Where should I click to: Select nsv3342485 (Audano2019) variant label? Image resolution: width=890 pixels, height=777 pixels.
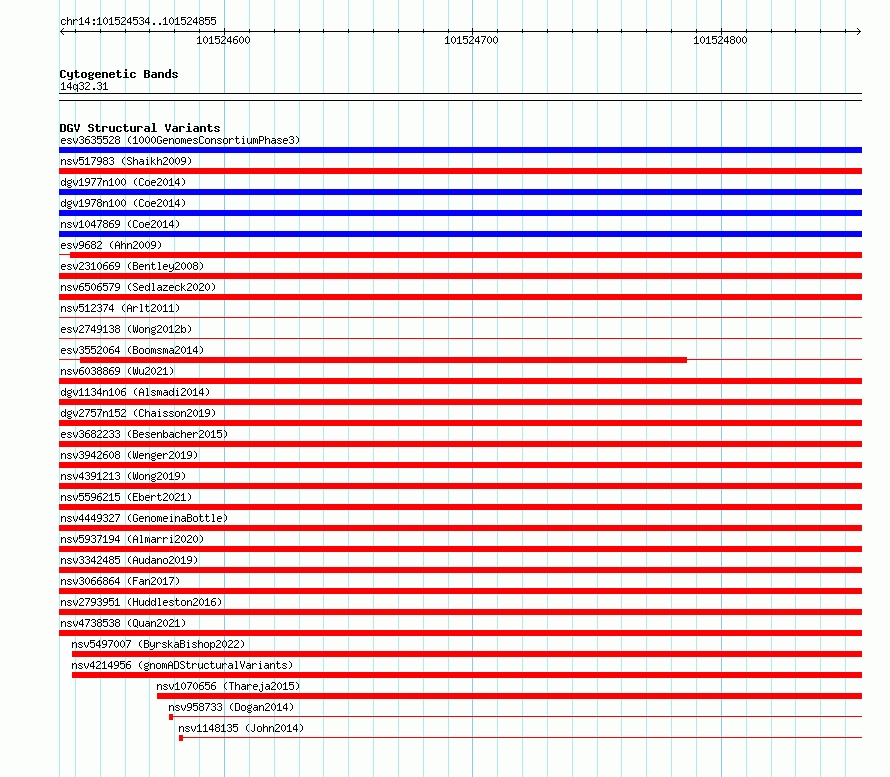(129, 560)
